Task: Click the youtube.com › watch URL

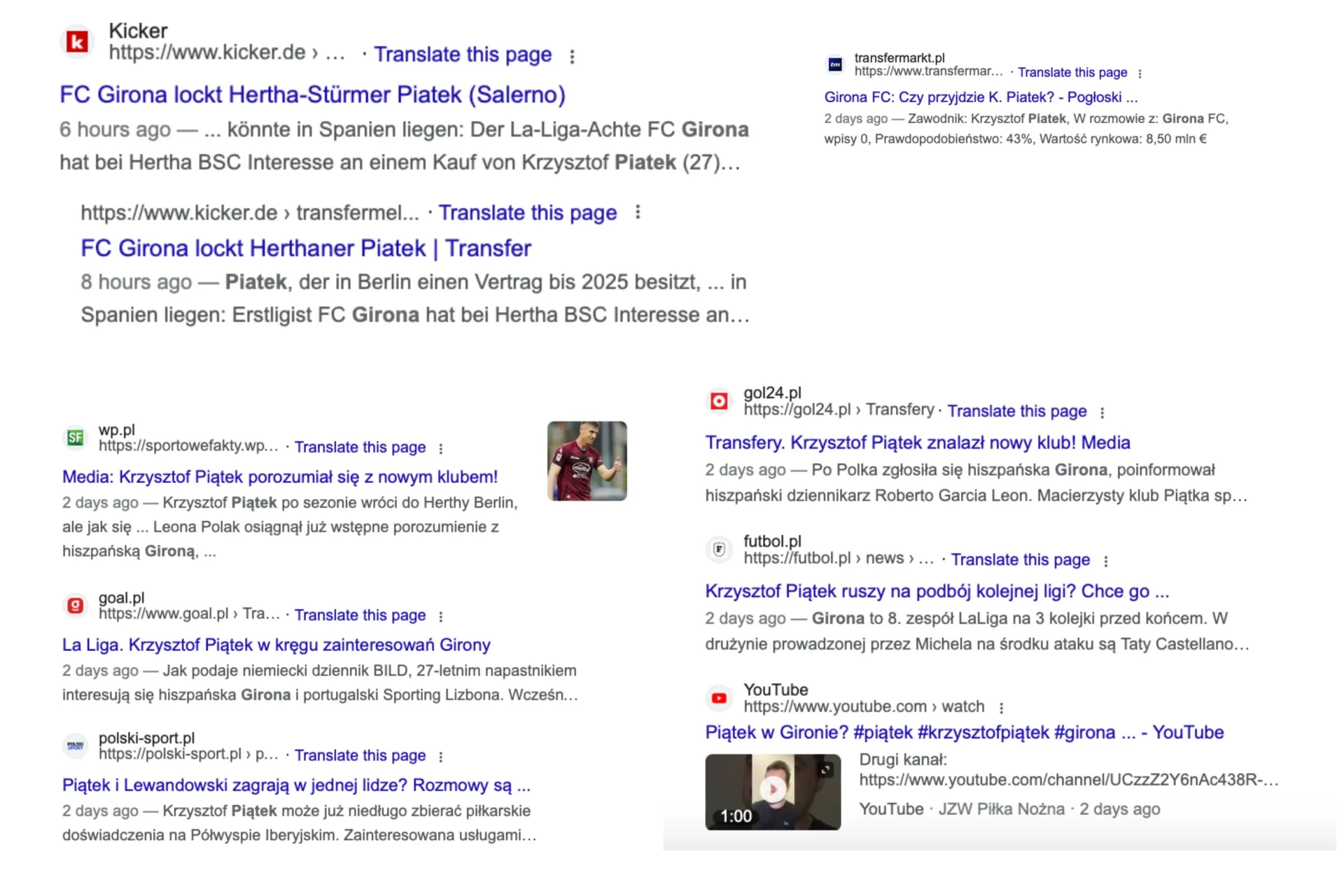Action: pos(864,706)
